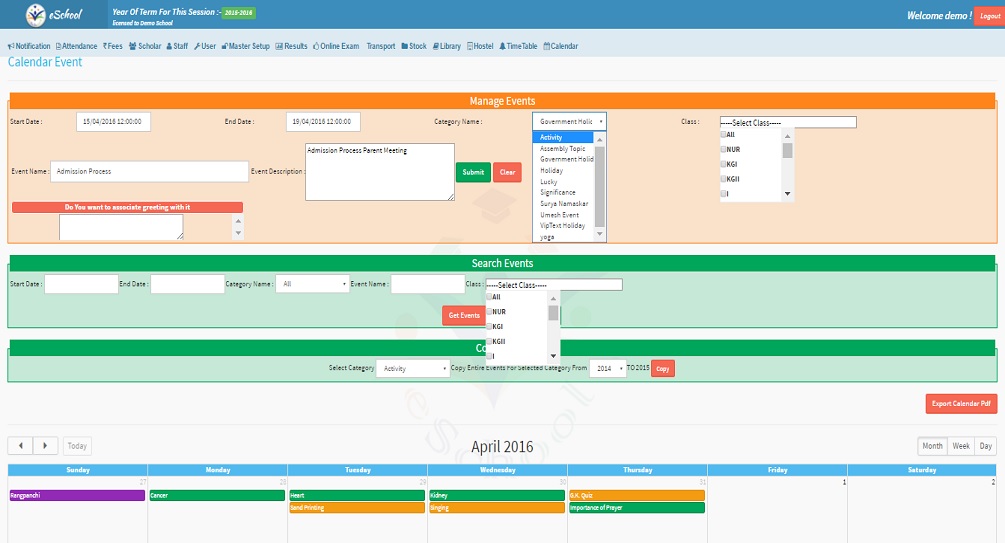The height and width of the screenshot is (543, 1005).
Task: Switch calendar to Week view
Action: point(960,446)
